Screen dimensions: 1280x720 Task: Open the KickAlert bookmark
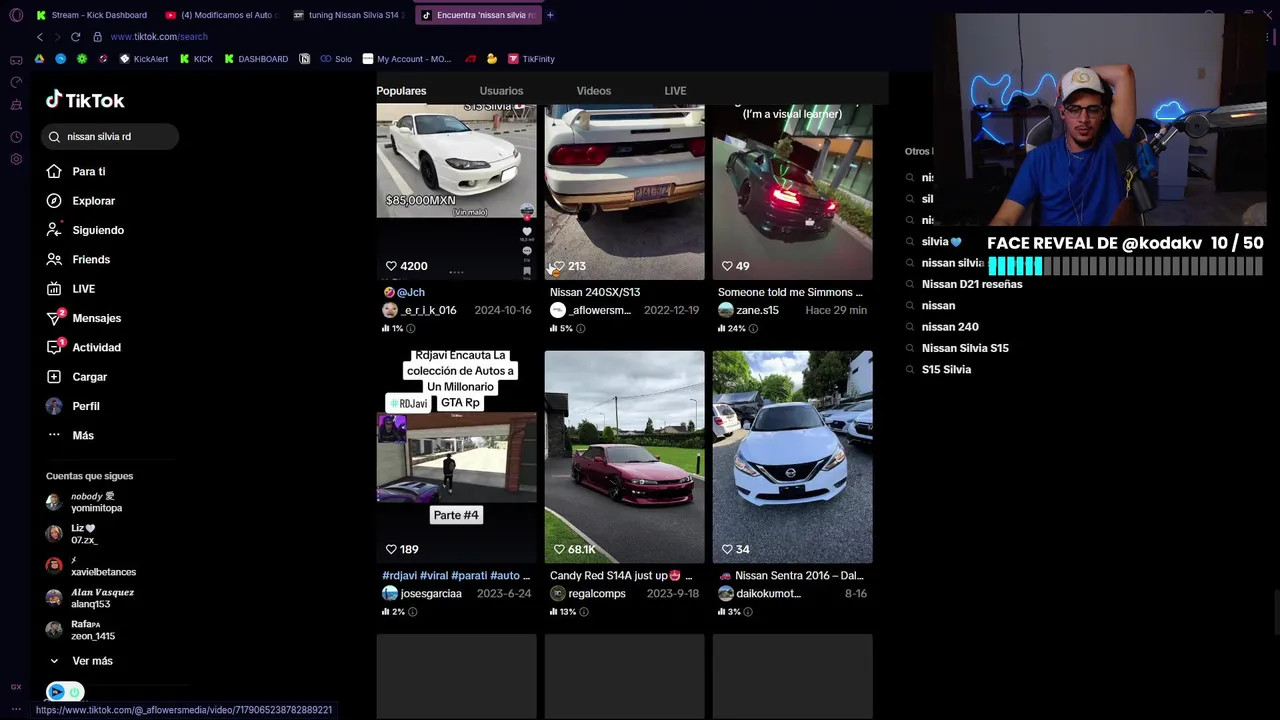click(x=144, y=59)
